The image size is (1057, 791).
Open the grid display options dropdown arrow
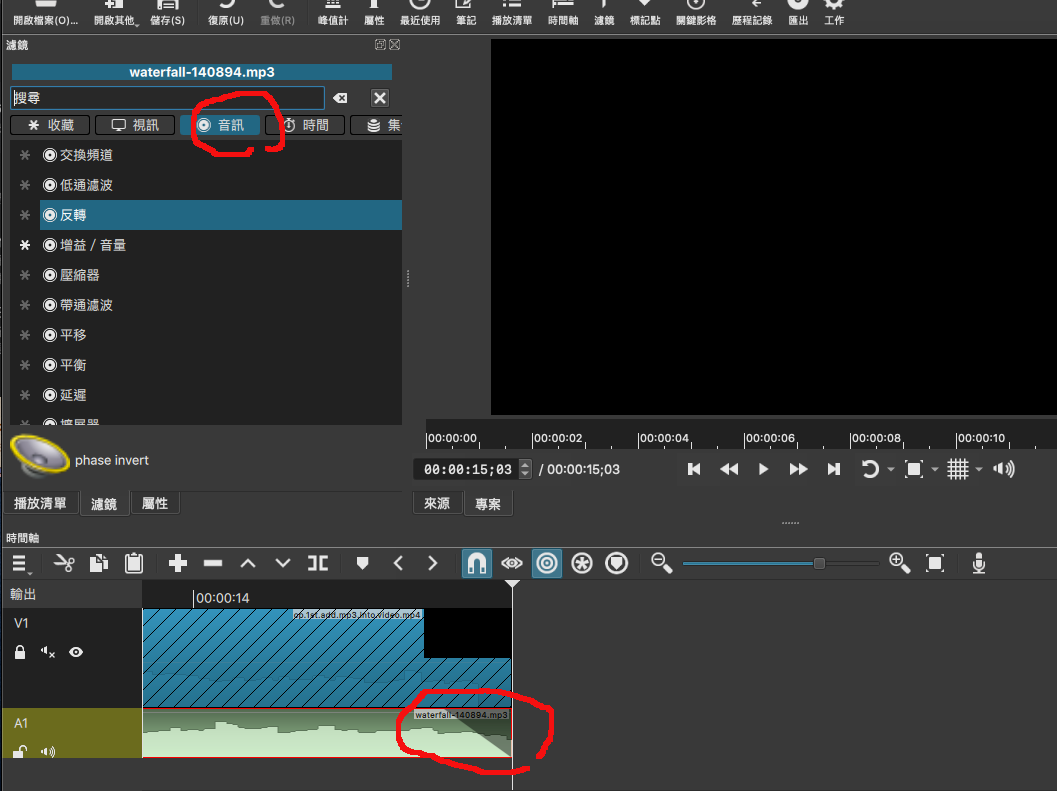pyautogui.click(x=978, y=470)
